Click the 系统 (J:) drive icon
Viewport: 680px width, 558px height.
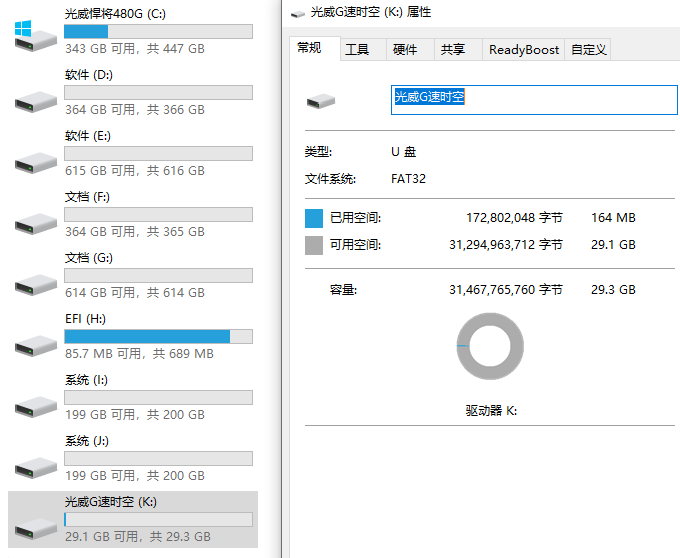[36, 468]
